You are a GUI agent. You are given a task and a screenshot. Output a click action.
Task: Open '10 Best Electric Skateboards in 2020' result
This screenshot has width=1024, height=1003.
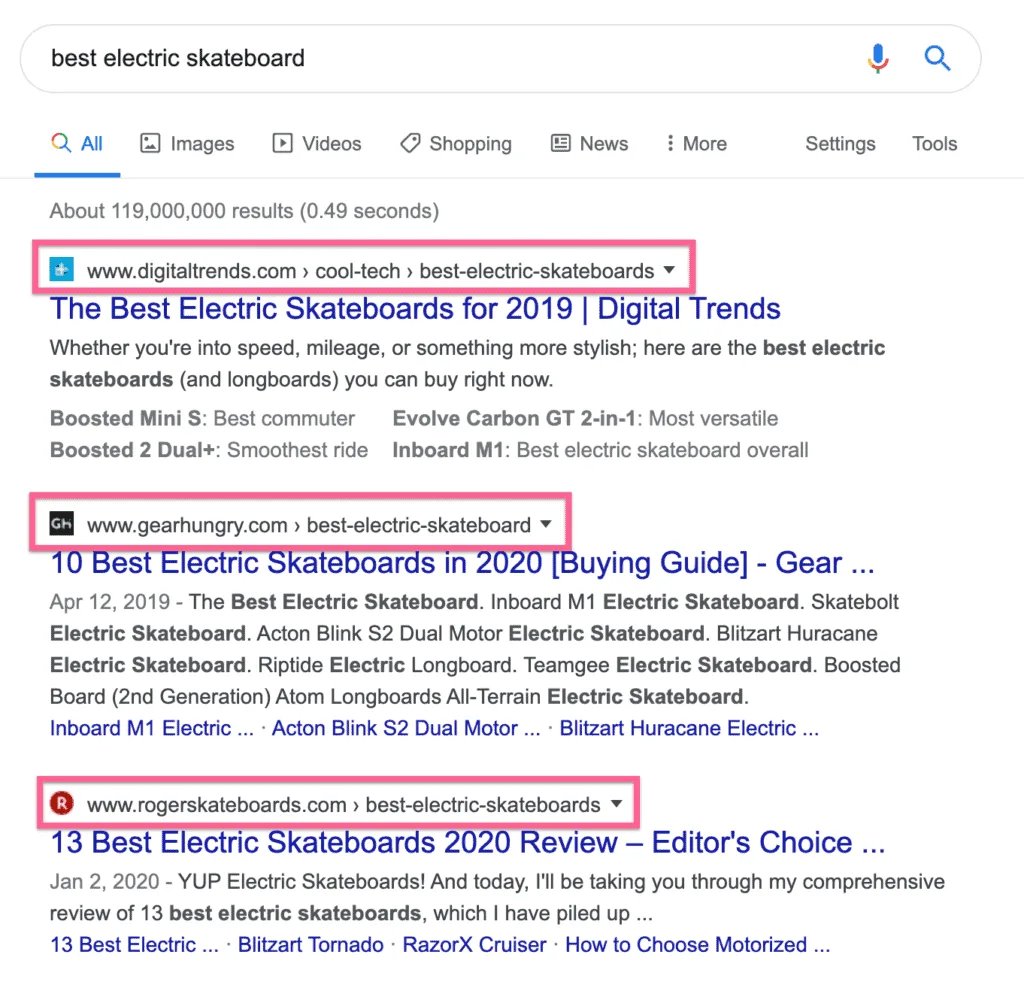(x=461, y=563)
